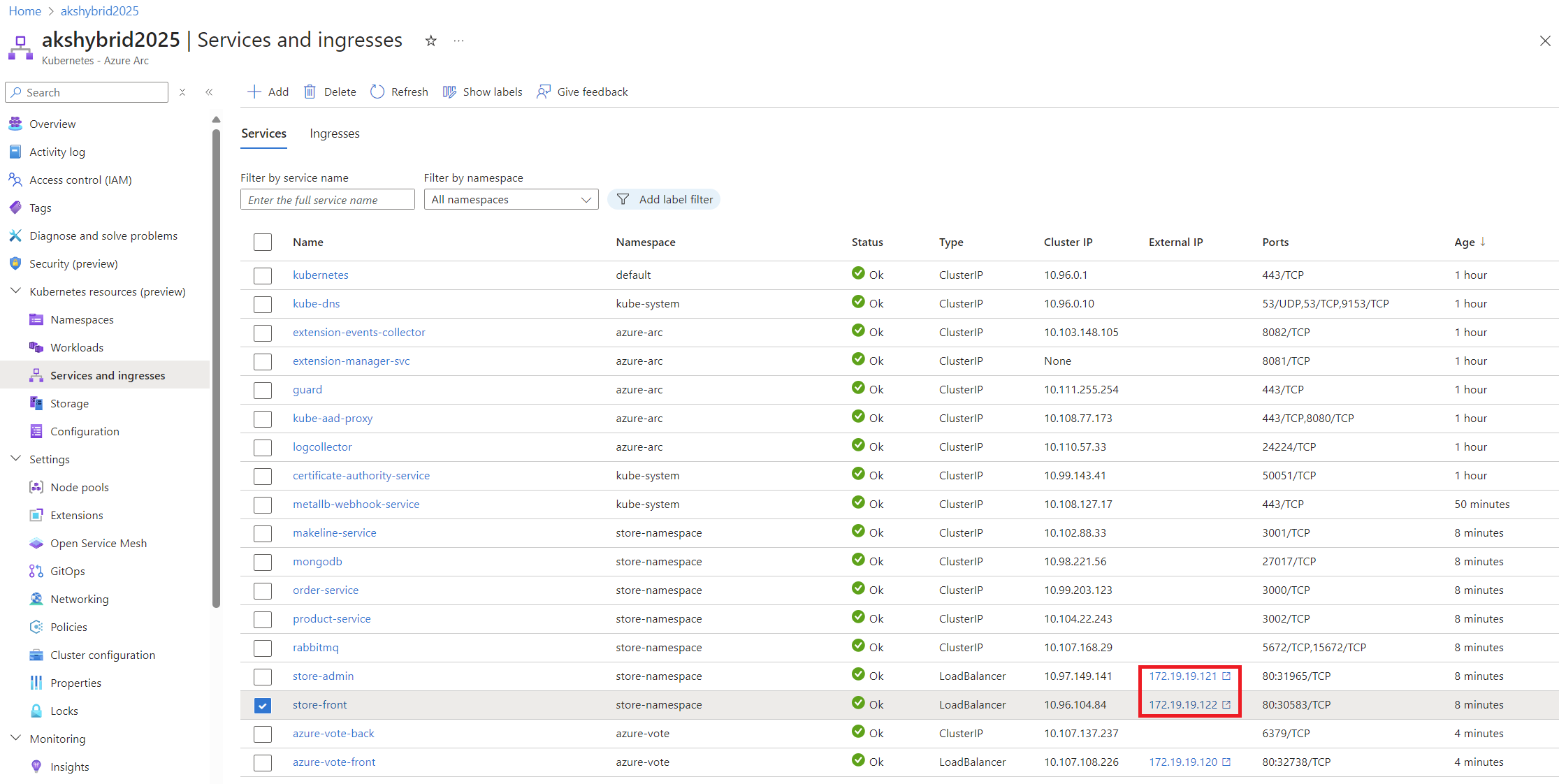This screenshot has width=1559, height=784.
Task: Open the more options ellipsis in header
Action: tap(458, 41)
